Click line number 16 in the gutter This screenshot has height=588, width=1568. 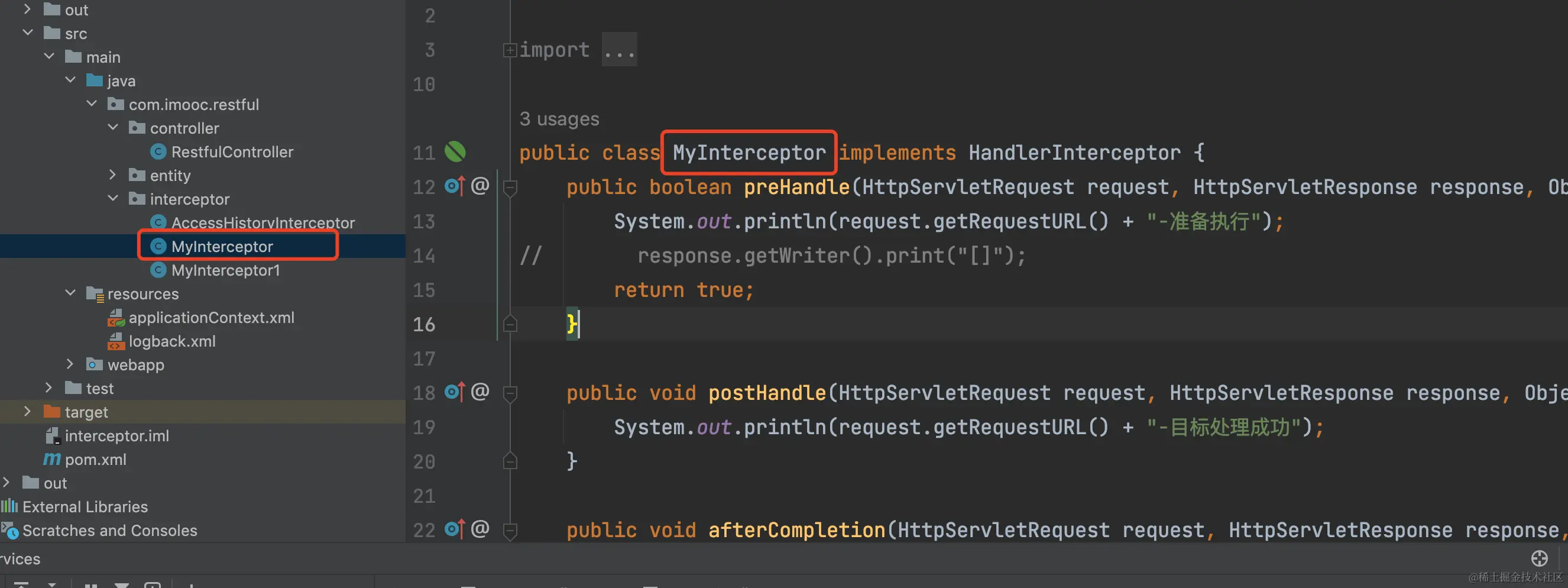(x=424, y=324)
